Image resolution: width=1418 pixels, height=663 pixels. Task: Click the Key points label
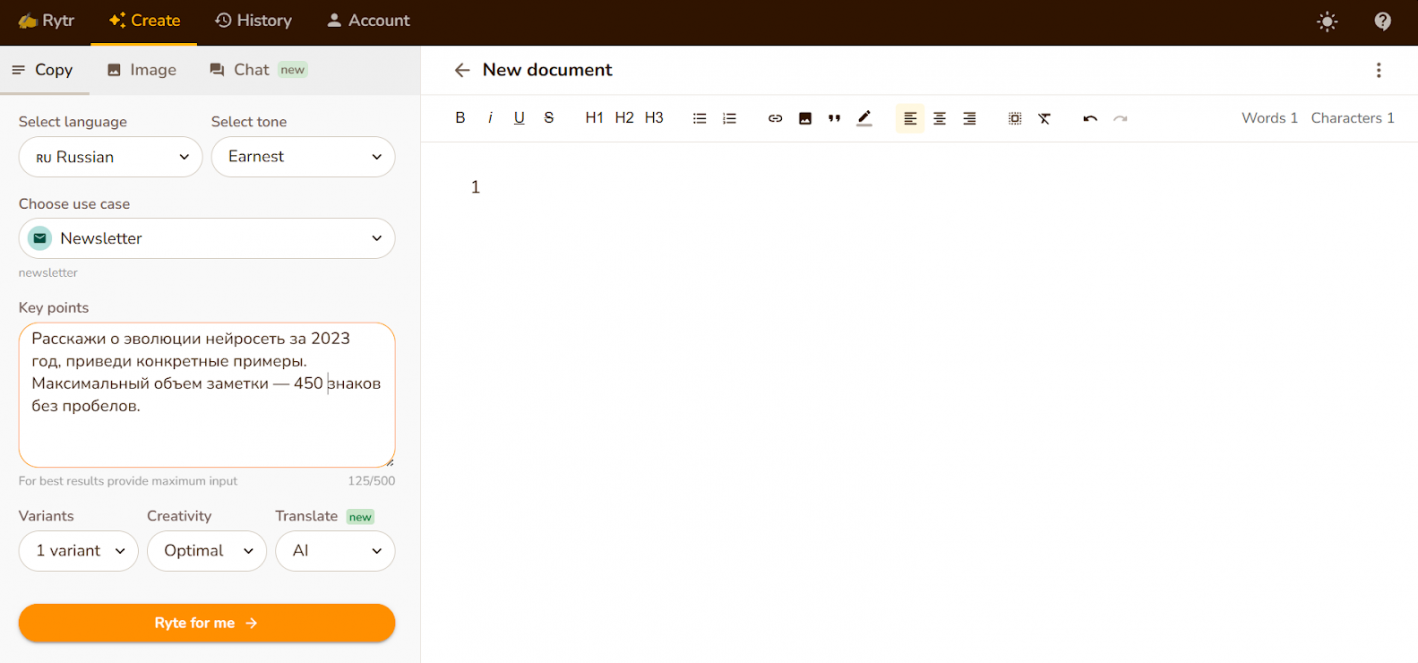(x=54, y=308)
